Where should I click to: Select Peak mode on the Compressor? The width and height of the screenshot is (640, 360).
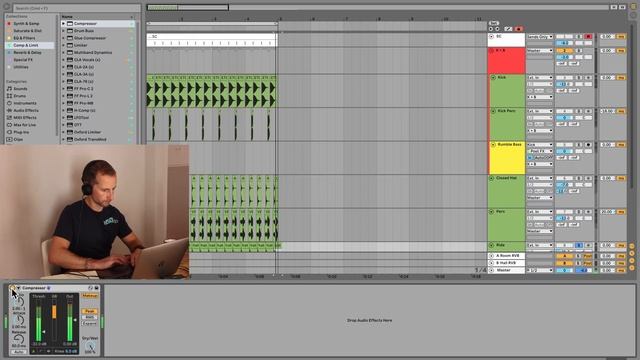90,311
